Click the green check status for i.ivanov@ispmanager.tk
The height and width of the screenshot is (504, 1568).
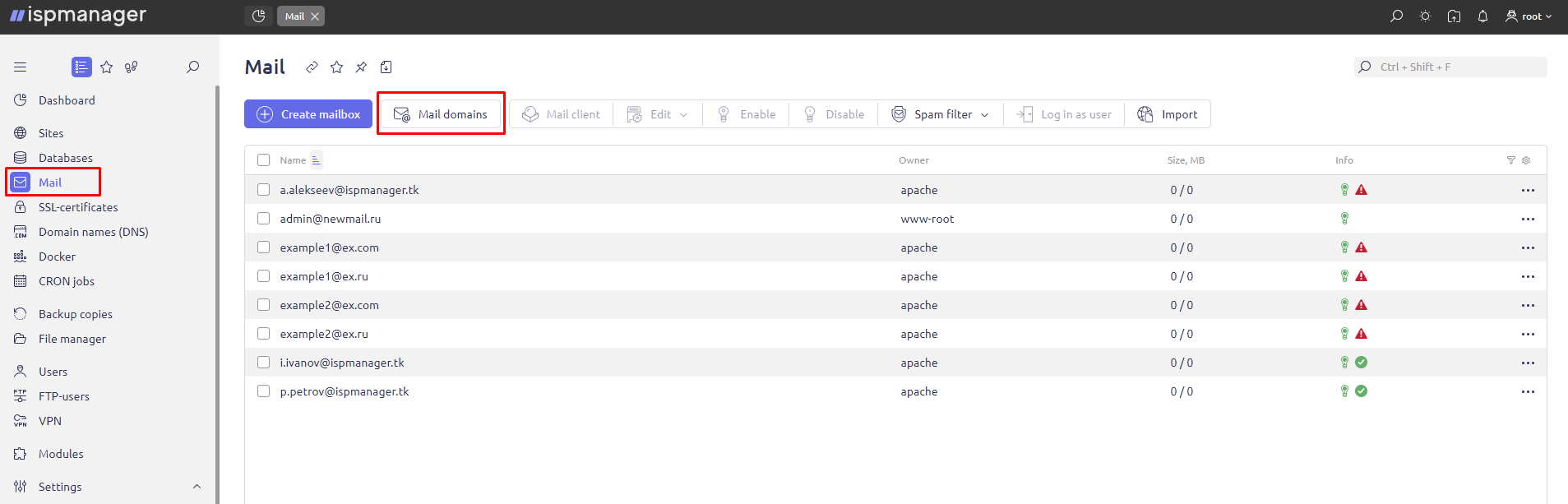click(1362, 363)
